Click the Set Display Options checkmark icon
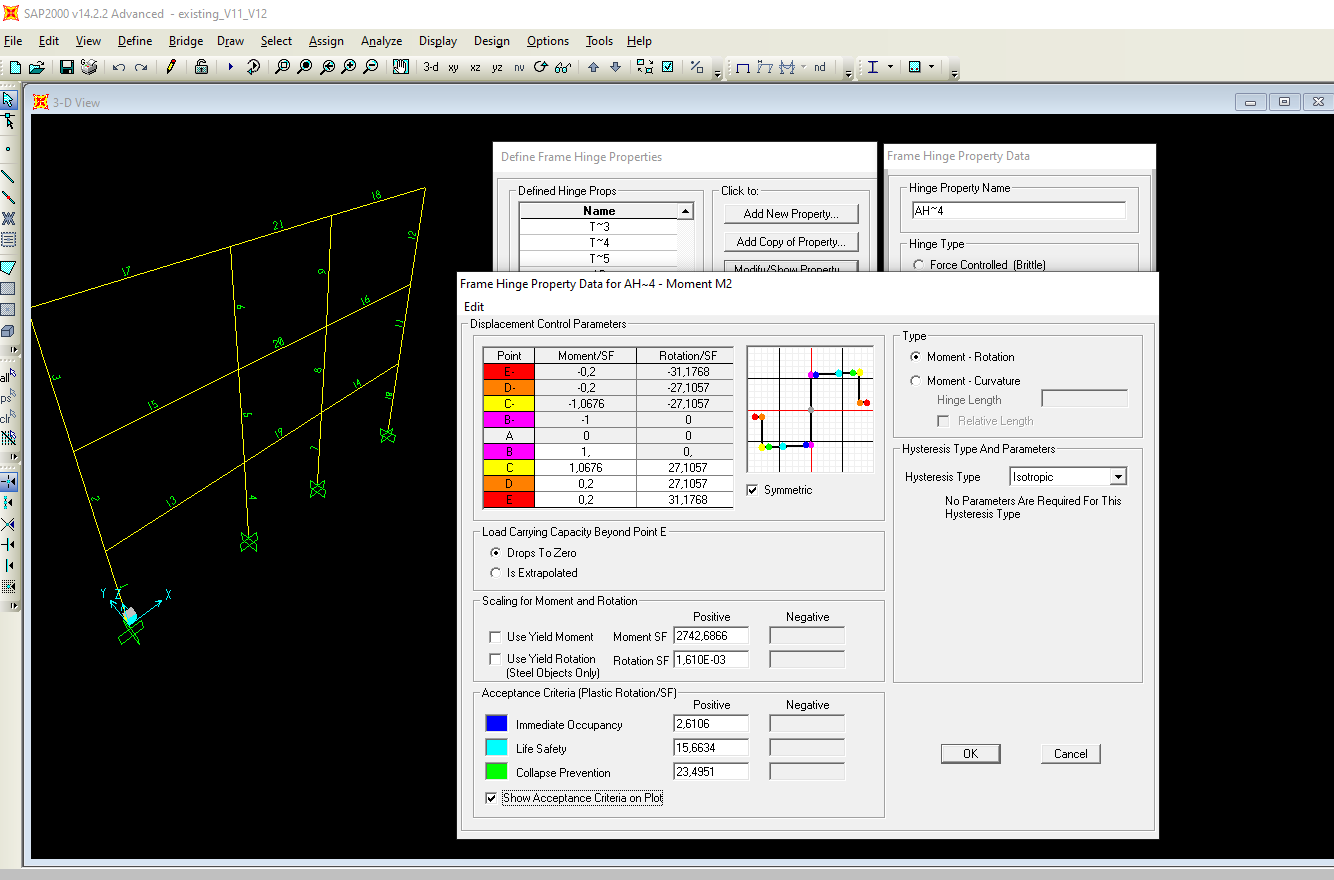The image size is (1334, 880). pyautogui.click(x=667, y=67)
